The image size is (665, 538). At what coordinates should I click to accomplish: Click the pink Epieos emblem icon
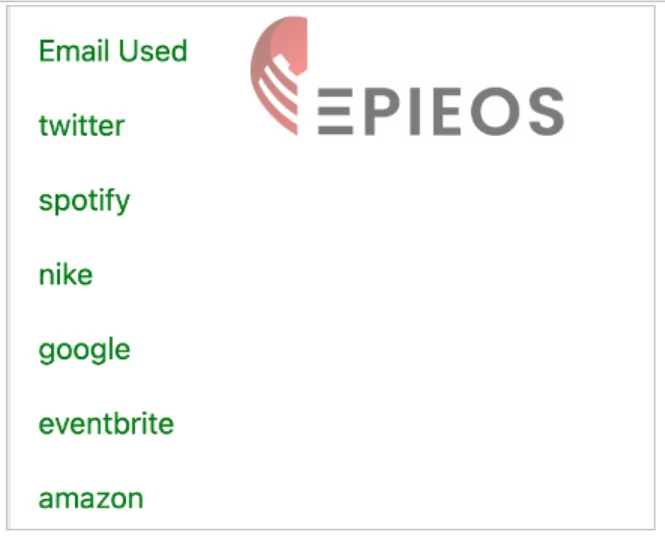[x=279, y=75]
